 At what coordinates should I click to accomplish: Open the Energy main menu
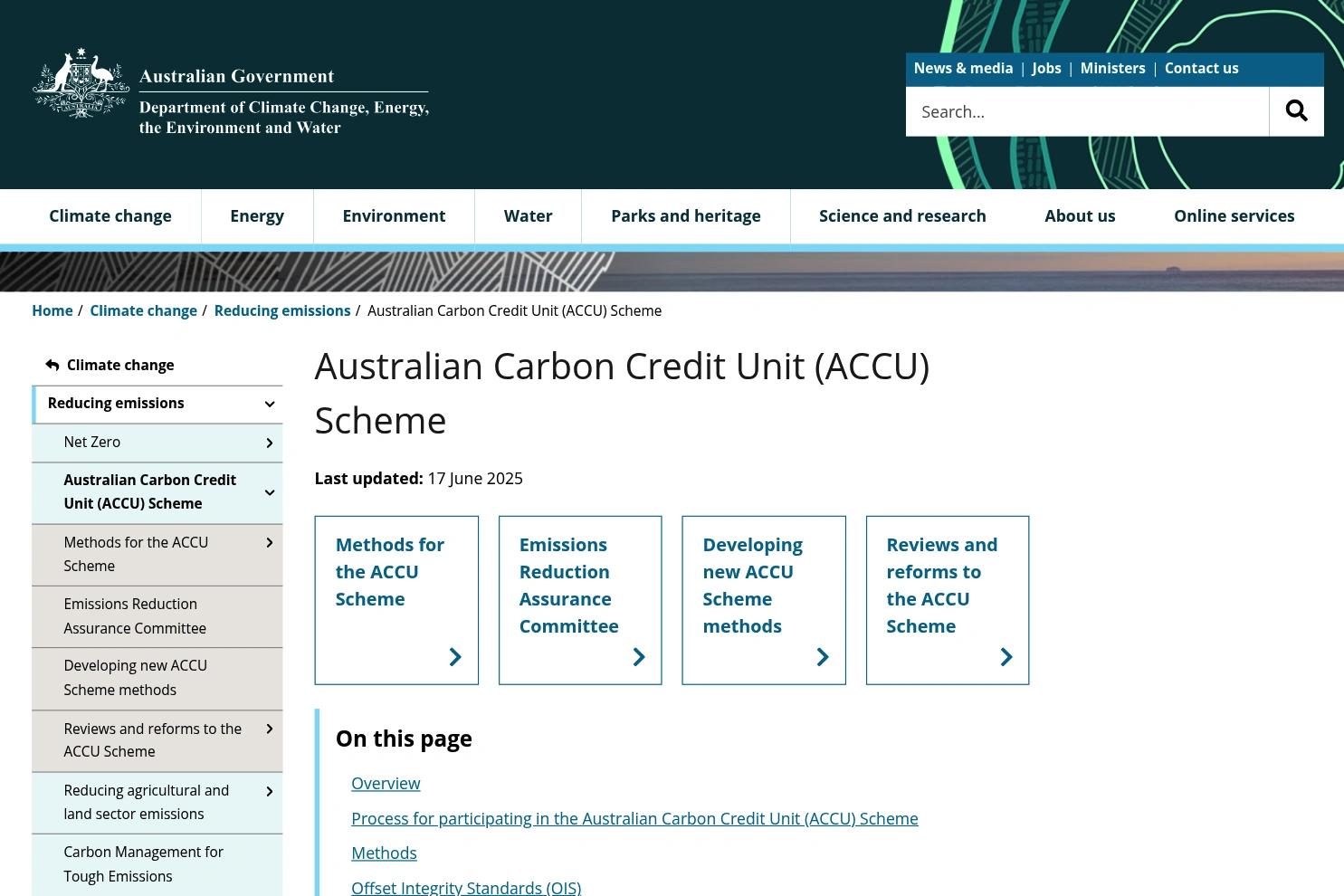tap(257, 215)
